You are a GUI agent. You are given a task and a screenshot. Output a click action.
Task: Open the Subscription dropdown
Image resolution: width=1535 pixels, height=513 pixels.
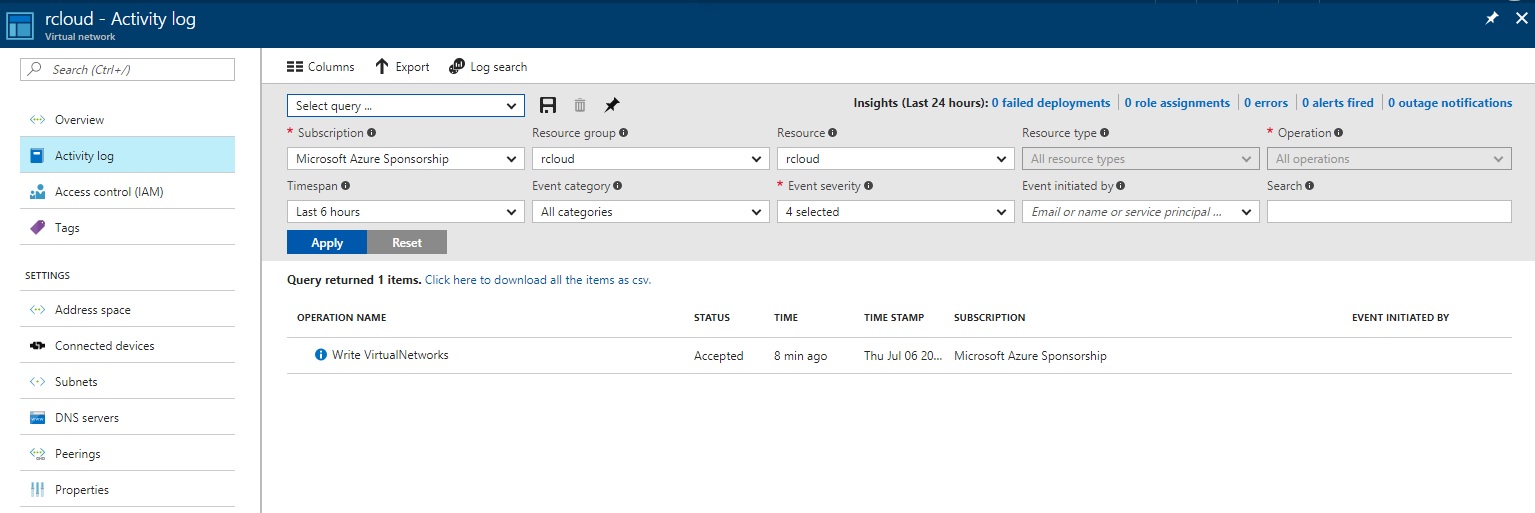405,159
